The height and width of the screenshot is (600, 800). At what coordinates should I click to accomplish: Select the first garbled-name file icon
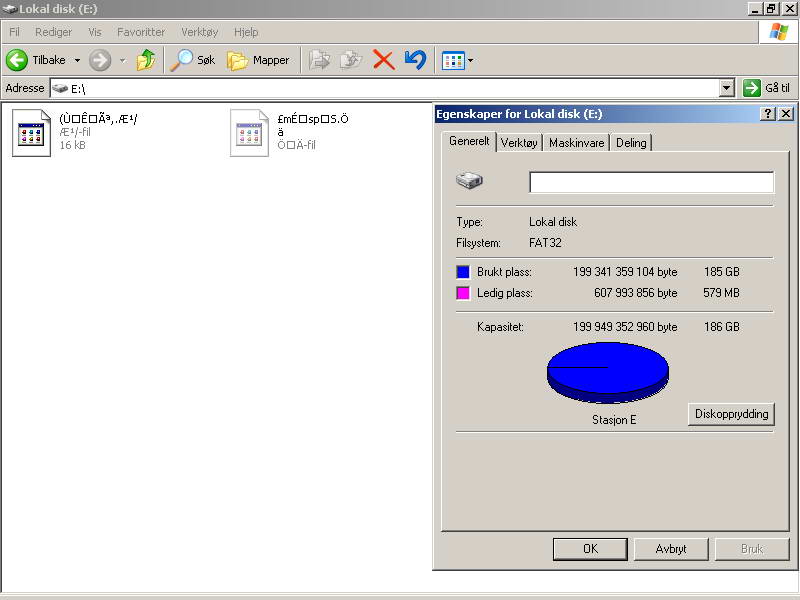(31, 133)
